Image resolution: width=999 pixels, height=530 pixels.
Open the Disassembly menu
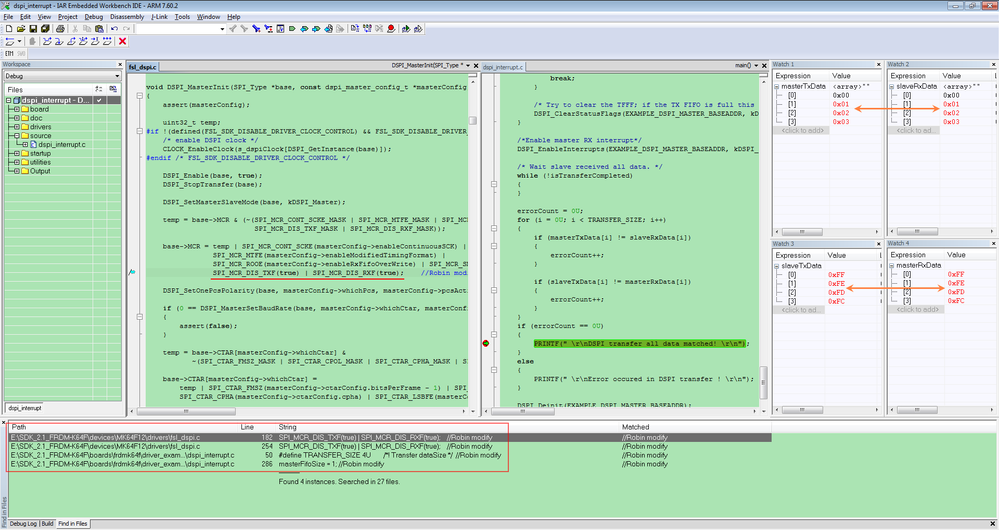[x=126, y=17]
